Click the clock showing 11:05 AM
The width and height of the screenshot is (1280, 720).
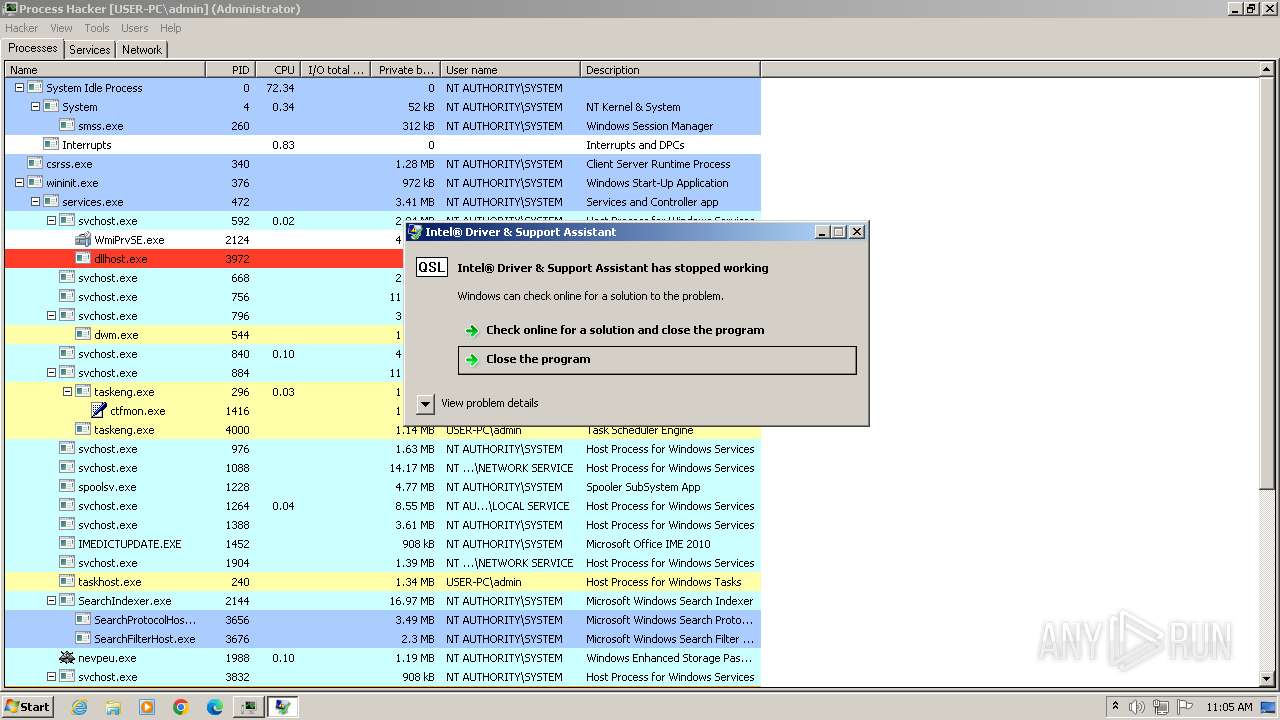[x=1229, y=707]
